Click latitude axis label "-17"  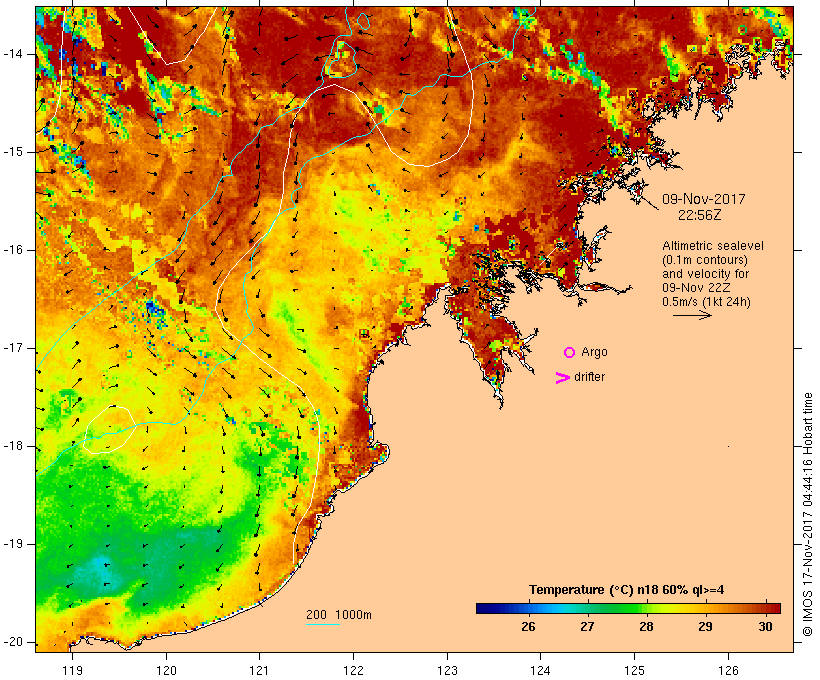click(x=13, y=348)
